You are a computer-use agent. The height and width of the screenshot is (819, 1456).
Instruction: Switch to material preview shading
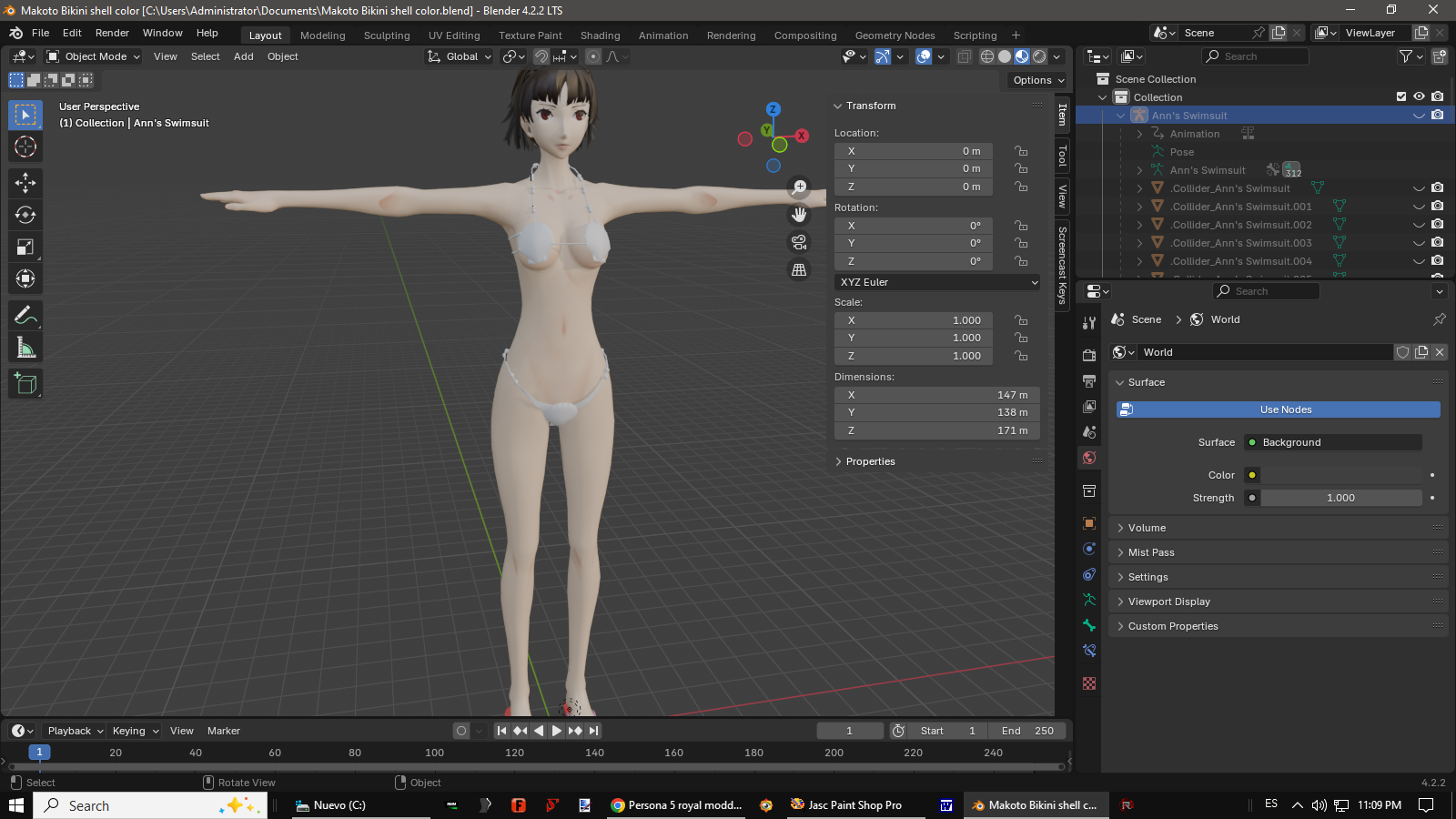tap(1022, 56)
